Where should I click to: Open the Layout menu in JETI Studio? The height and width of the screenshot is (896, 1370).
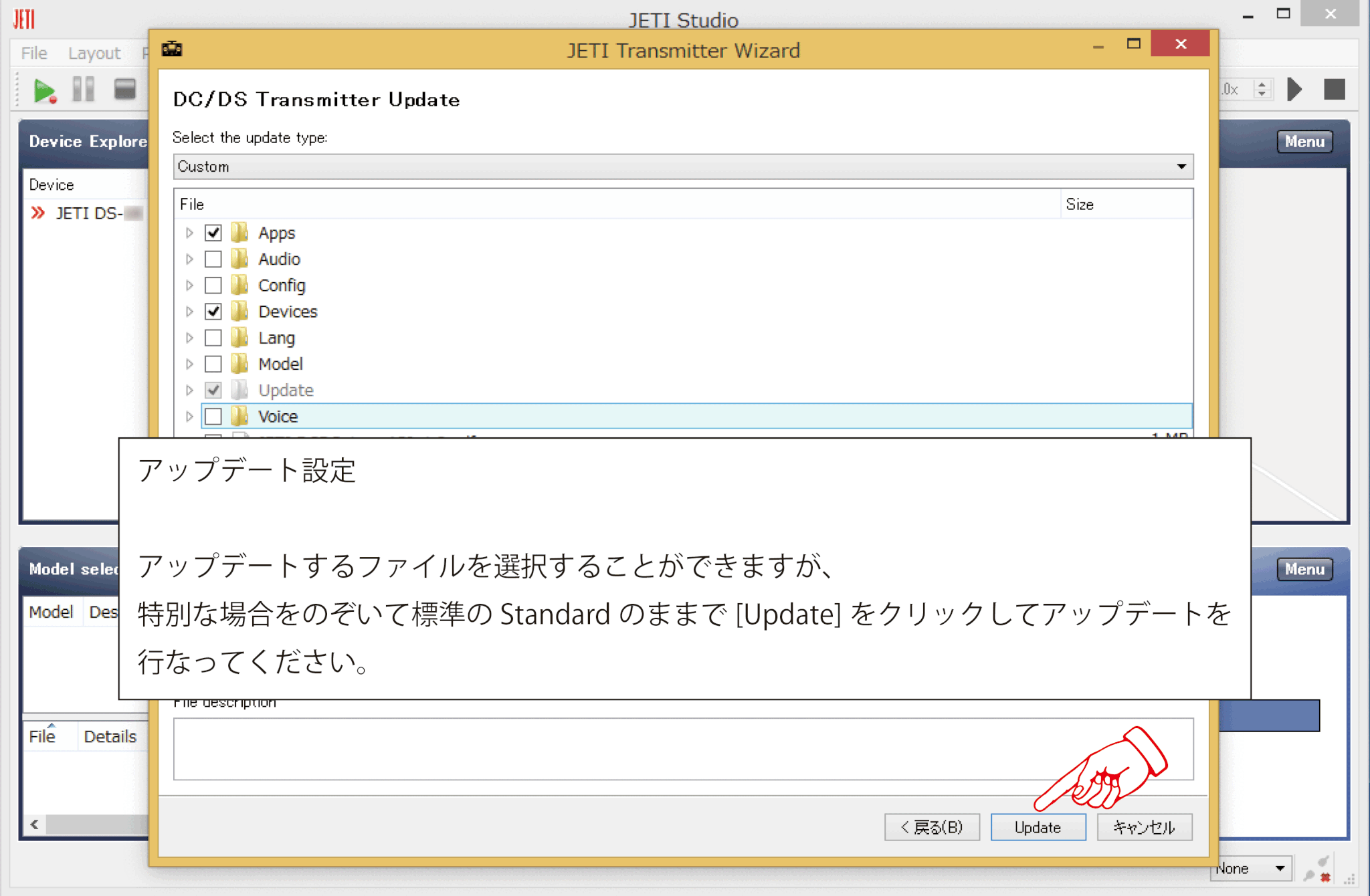[94, 53]
